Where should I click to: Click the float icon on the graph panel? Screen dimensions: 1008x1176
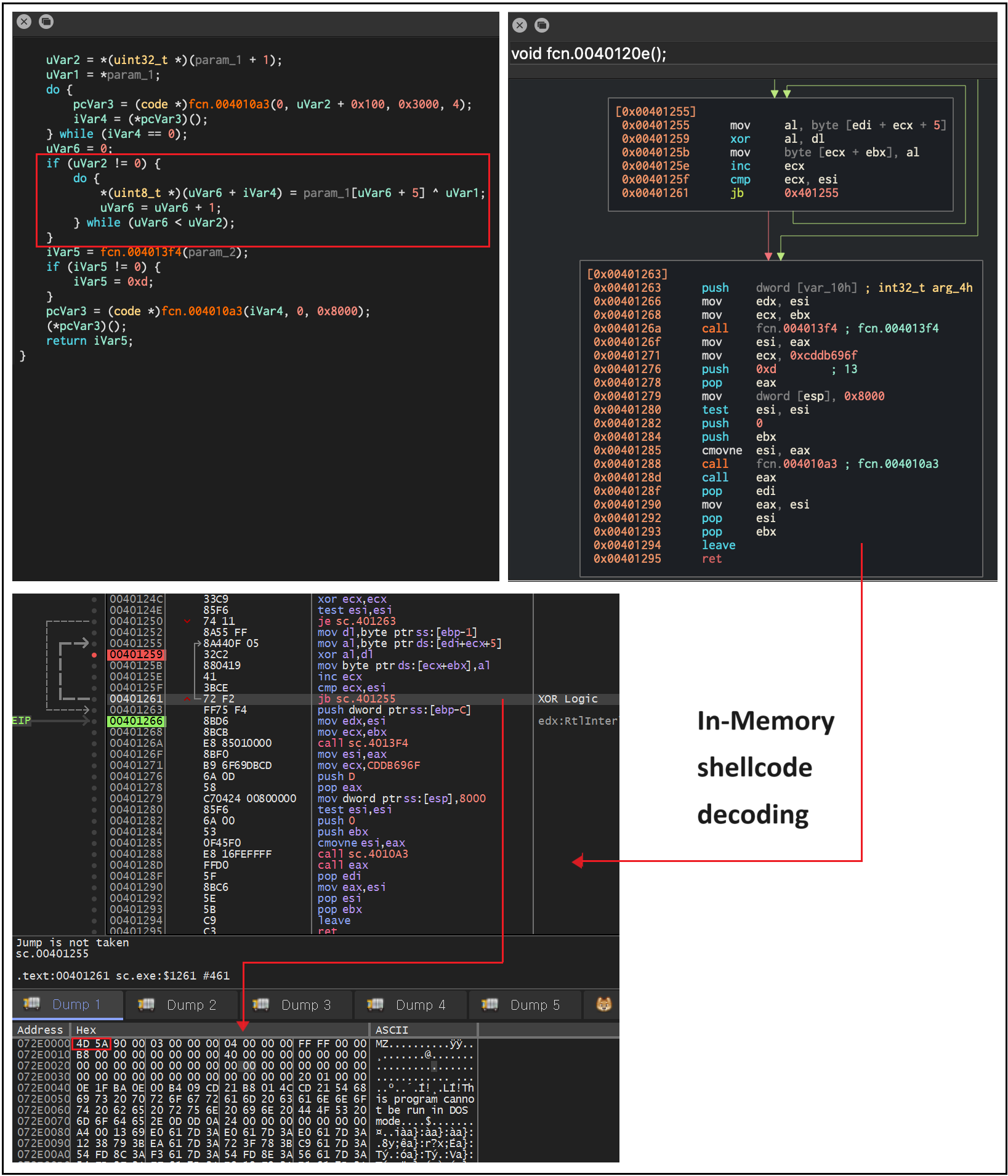542,25
